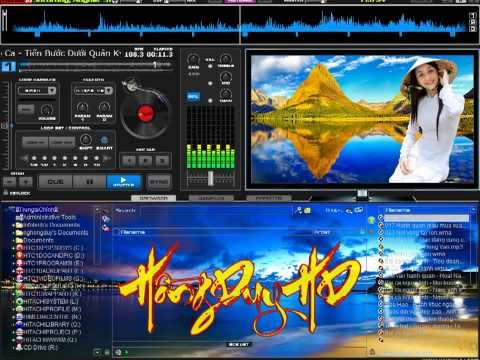Trigger hot cue button 1

pos(129,161)
